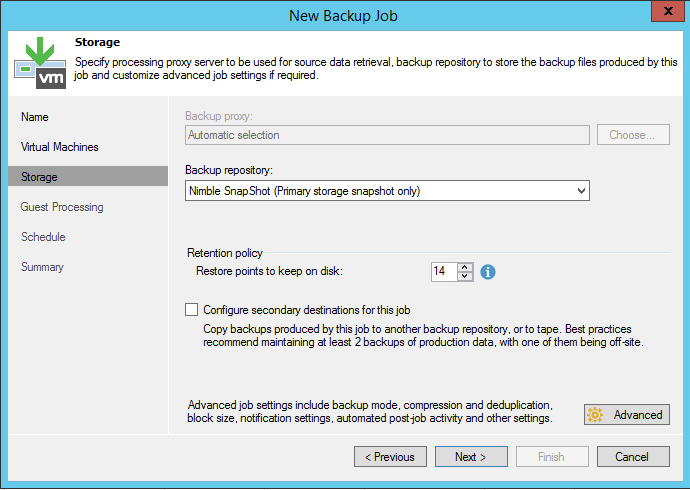Click the Next button
Image resolution: width=690 pixels, height=490 pixels.
pyautogui.click(x=471, y=457)
